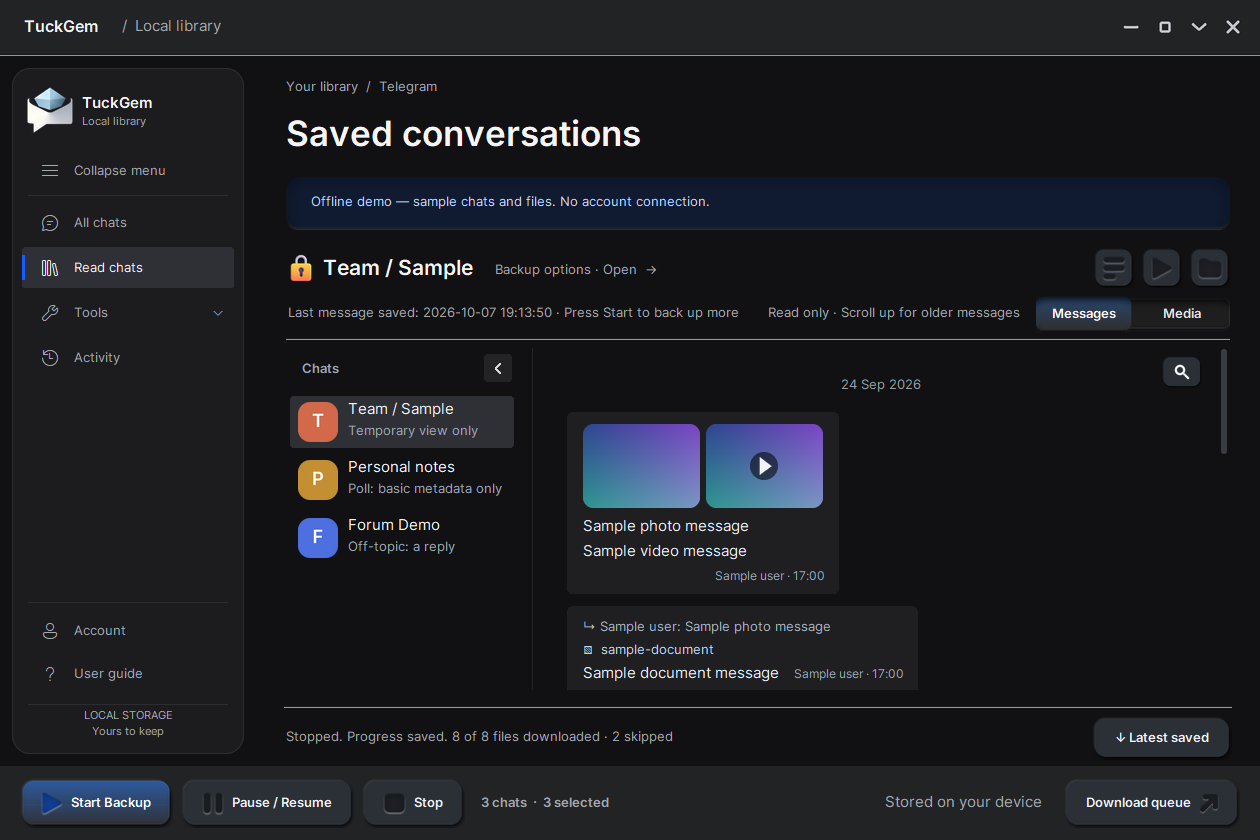Play the sample video thumbnail

tap(764, 466)
